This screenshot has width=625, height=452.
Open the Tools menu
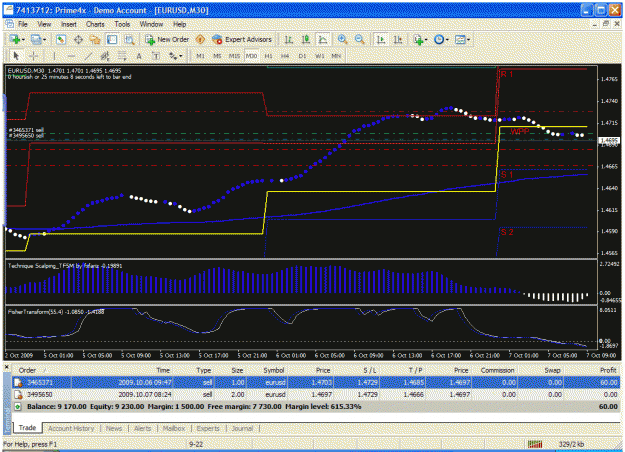[122, 24]
